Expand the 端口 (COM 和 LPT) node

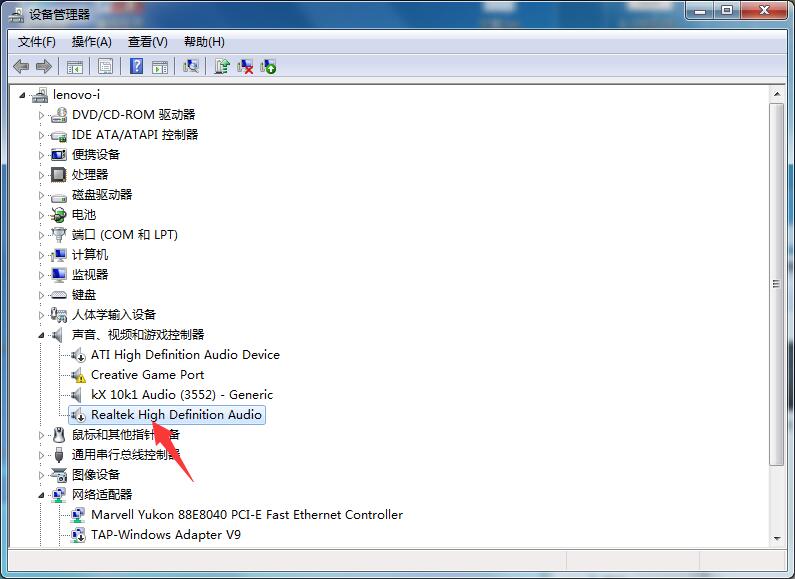click(42, 235)
